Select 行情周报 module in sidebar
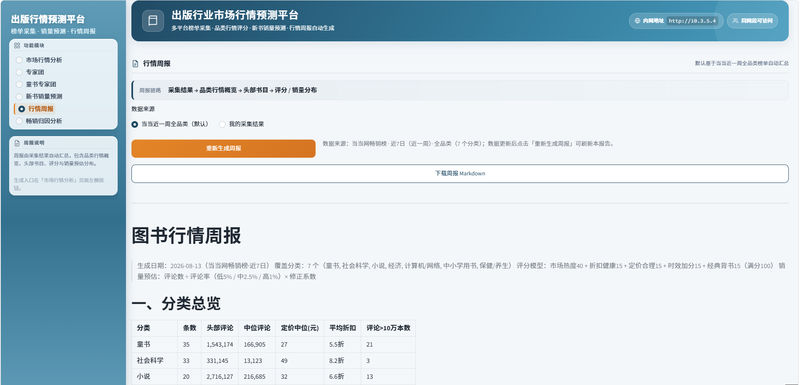 pyautogui.click(x=36, y=109)
